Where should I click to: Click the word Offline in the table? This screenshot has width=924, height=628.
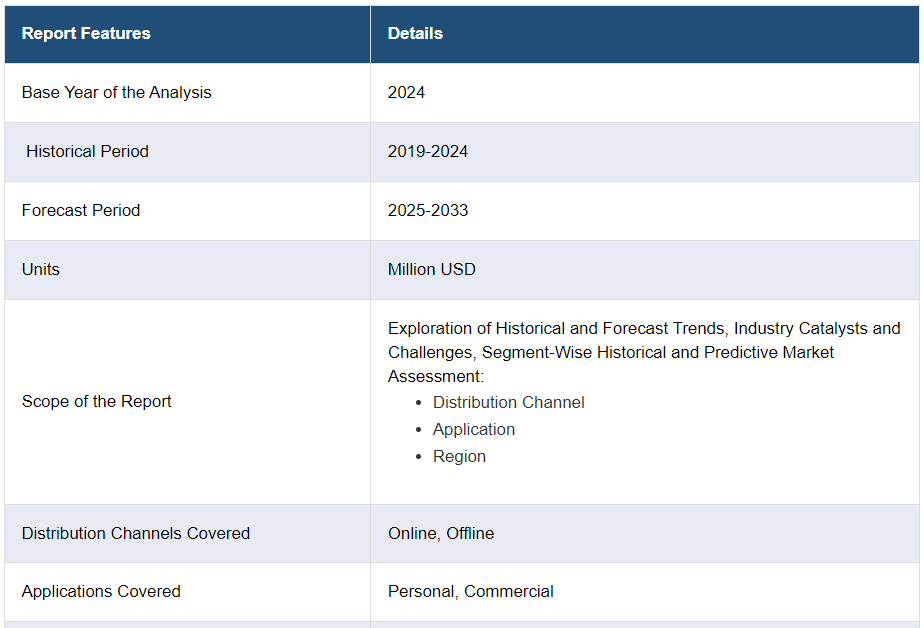point(470,533)
